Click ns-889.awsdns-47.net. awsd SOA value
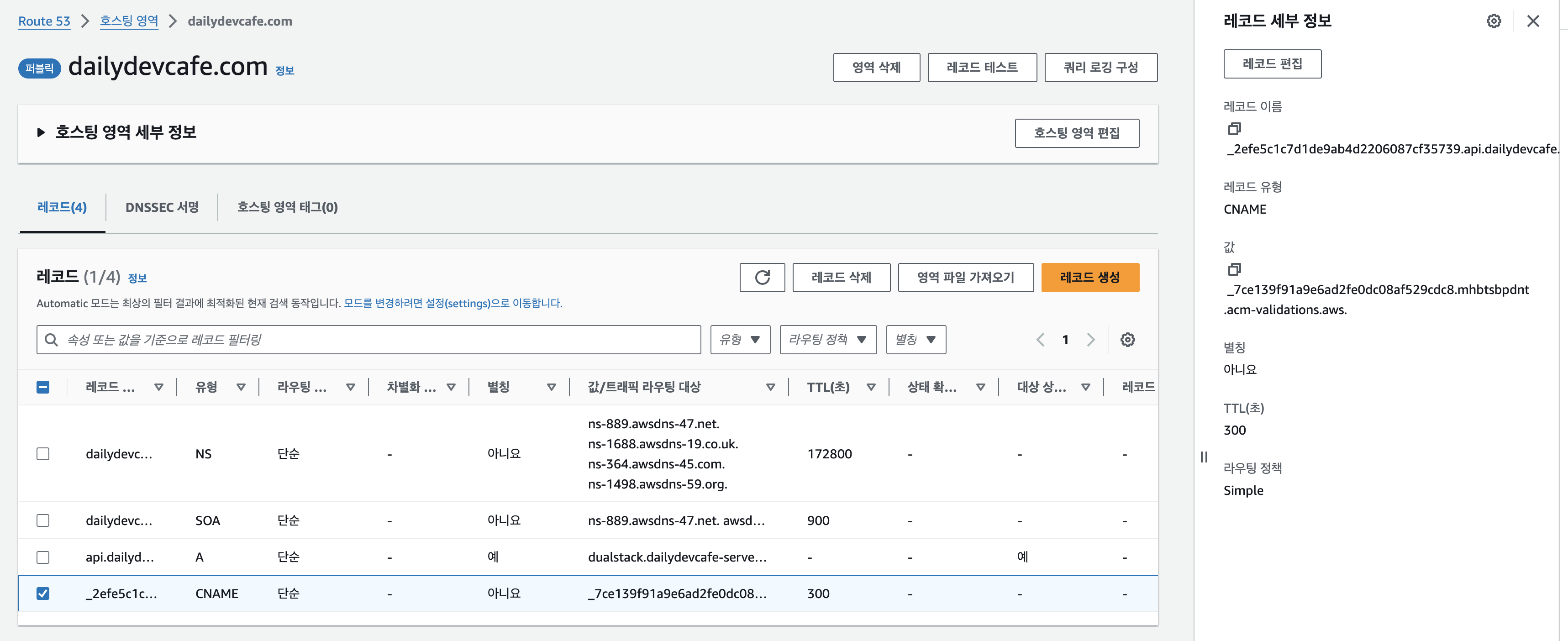Image resolution: width=1568 pixels, height=641 pixels. tap(676, 520)
